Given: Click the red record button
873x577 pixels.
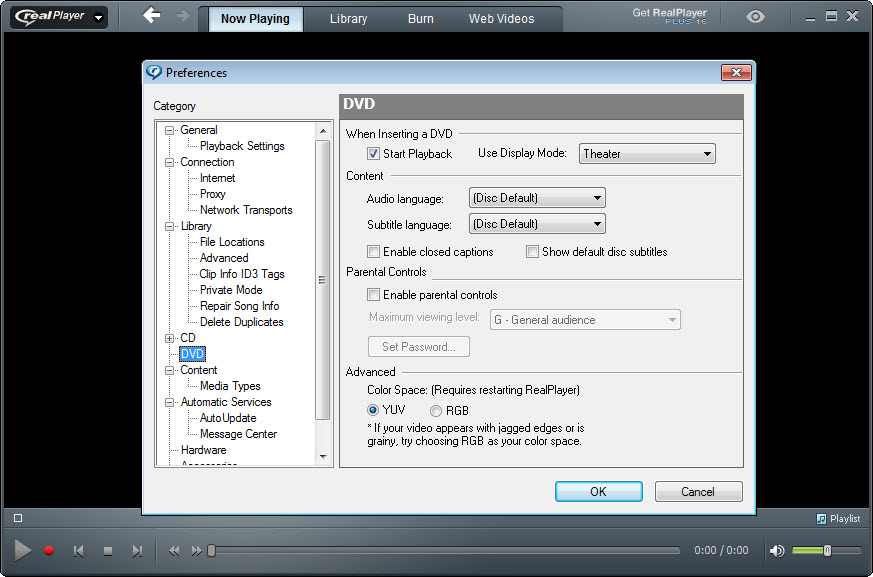Looking at the screenshot, I should (x=49, y=551).
